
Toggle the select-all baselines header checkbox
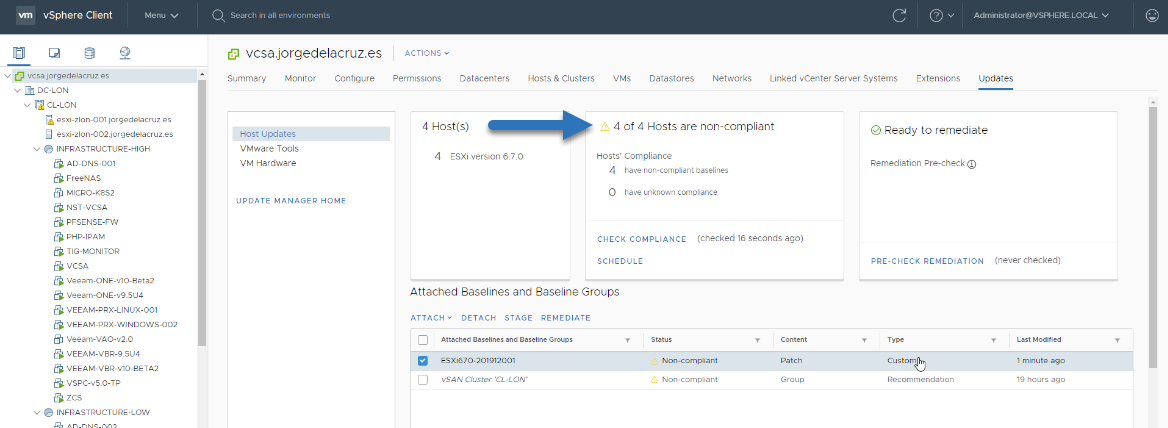click(423, 340)
